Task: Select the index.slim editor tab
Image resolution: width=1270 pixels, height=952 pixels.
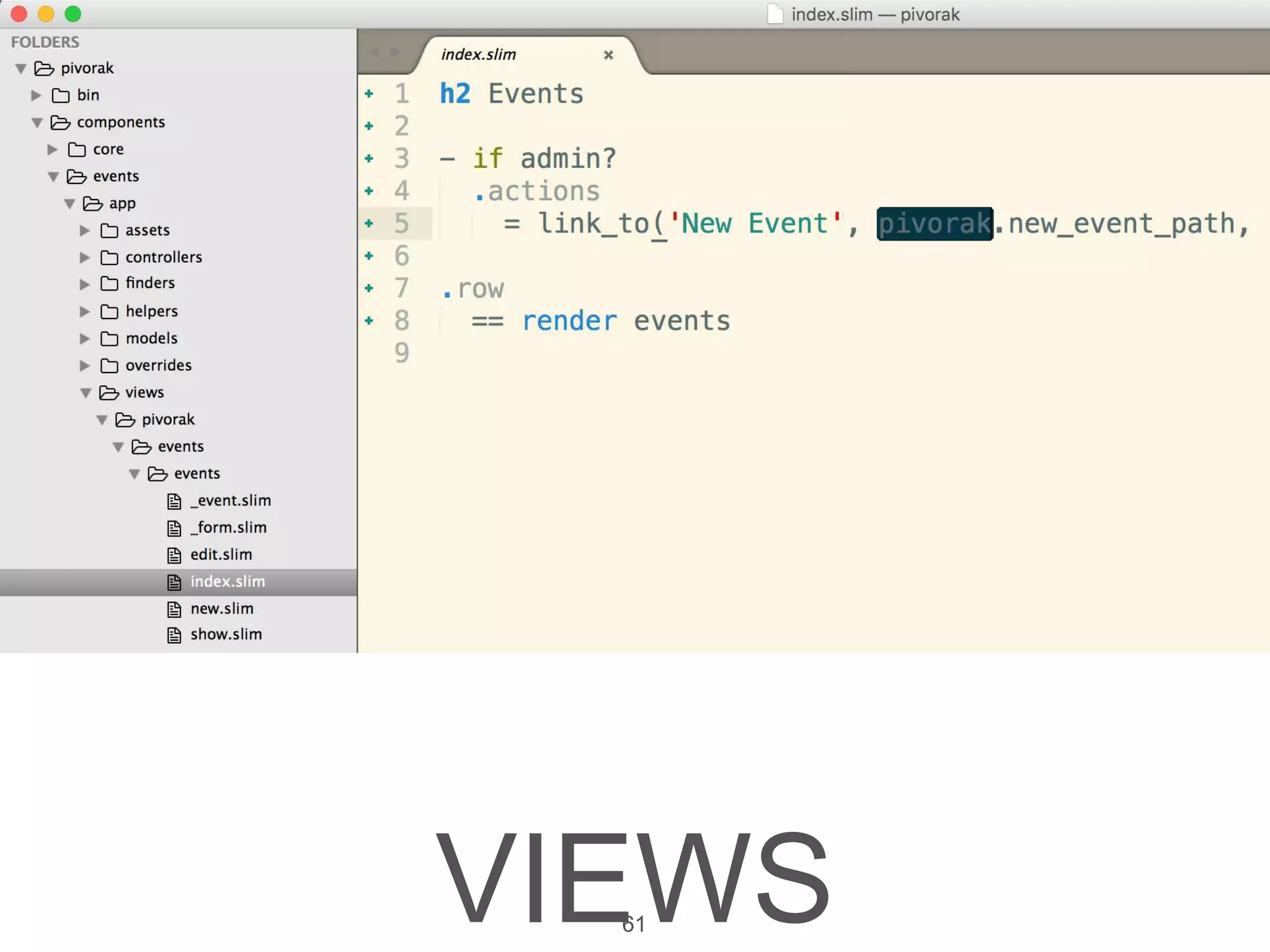Action: pos(479,55)
